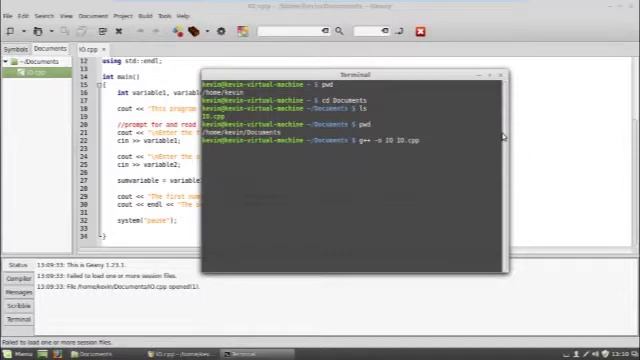The height and width of the screenshot is (360, 640).
Task: Open the Menu button in taskbar
Action: pos(18,354)
